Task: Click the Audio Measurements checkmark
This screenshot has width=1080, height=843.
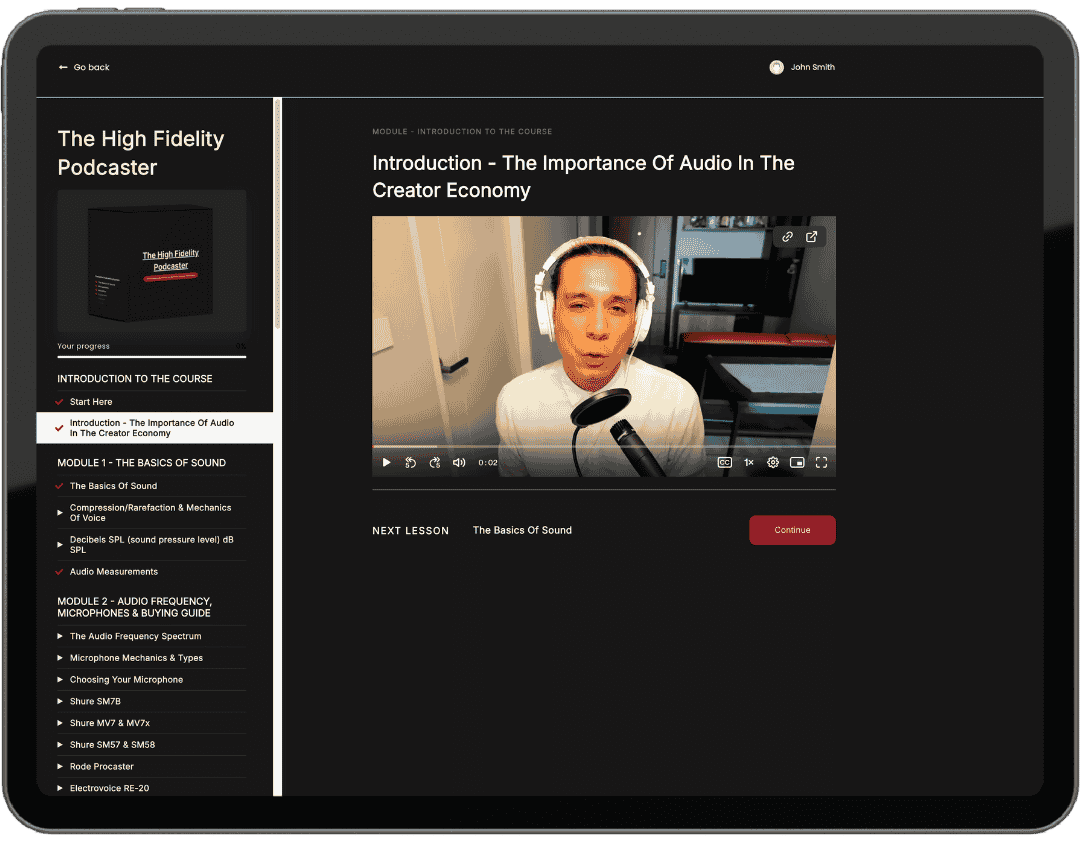Action: 60,572
